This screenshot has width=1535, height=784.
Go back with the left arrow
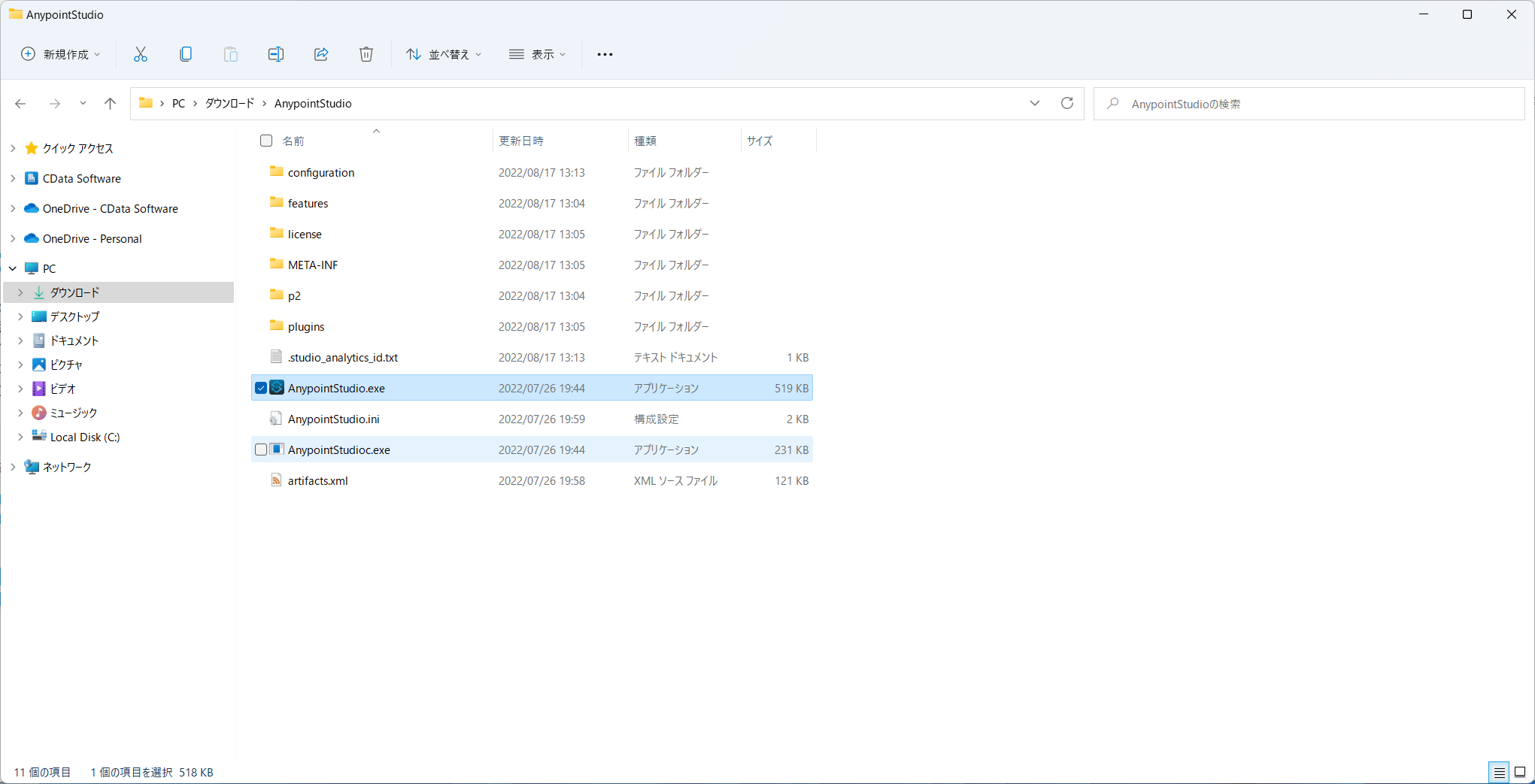tap(20, 104)
